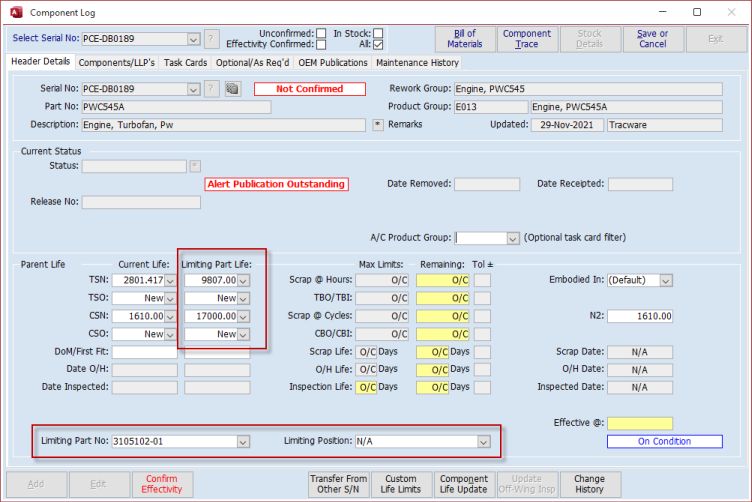Tick the Unconfirmed checkbox

321,33
